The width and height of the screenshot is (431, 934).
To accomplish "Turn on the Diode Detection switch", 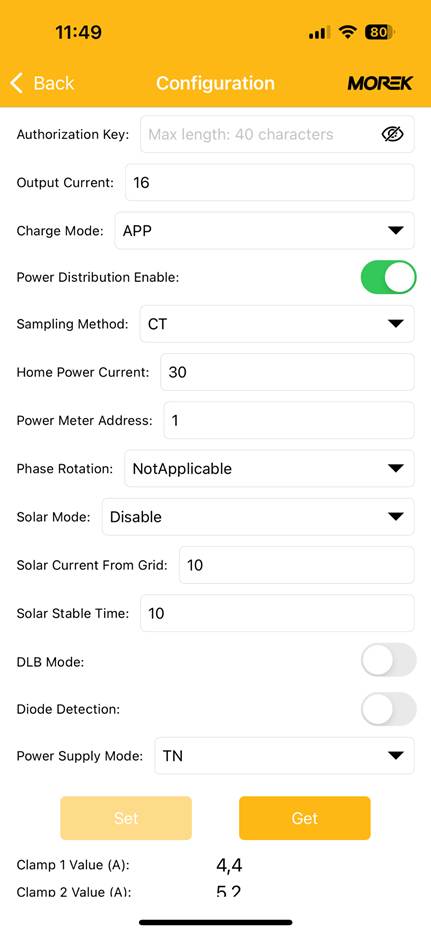I will (388, 709).
